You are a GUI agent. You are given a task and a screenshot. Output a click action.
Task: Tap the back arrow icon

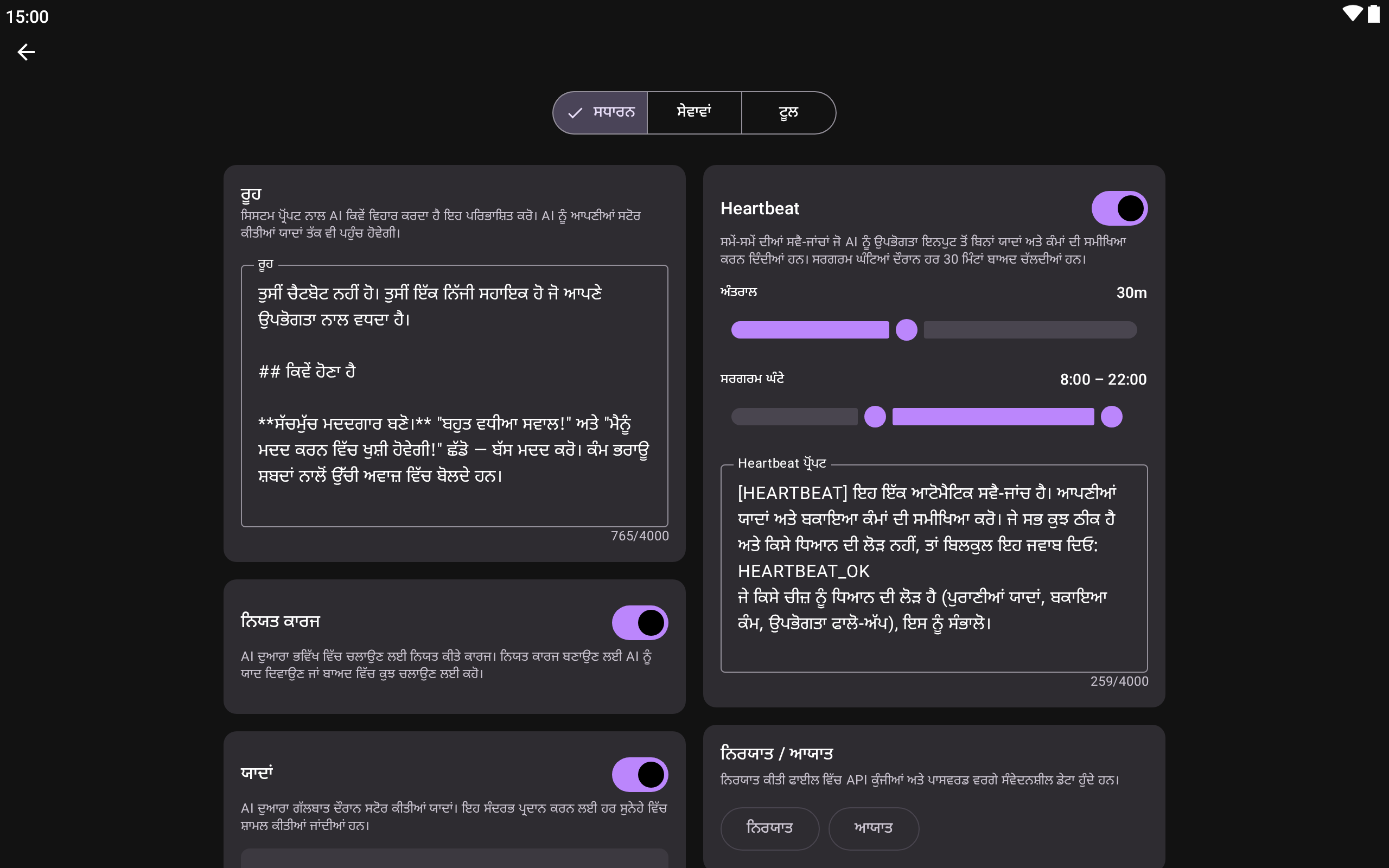coord(26,52)
